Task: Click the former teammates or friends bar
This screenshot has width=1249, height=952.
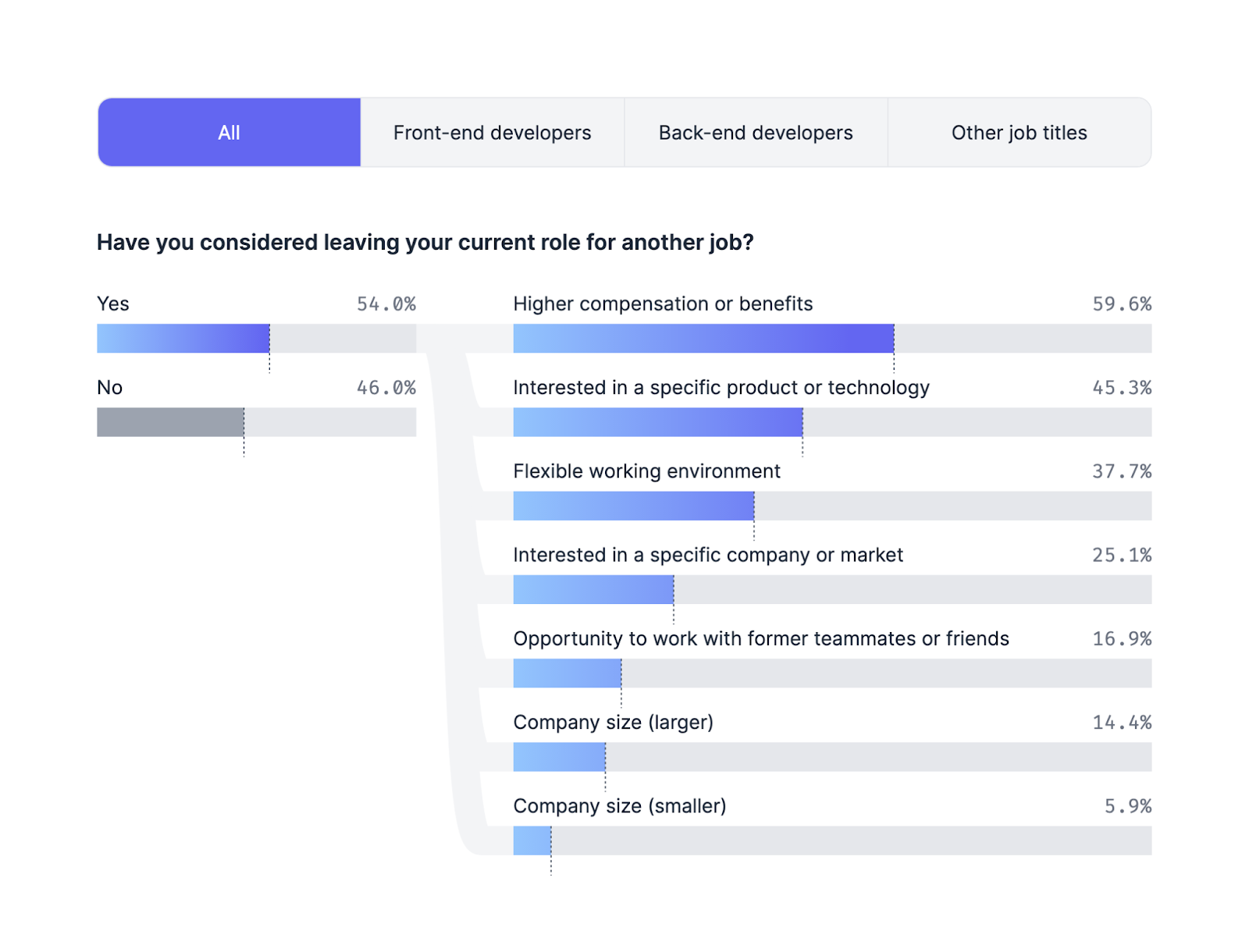Action: [x=568, y=673]
